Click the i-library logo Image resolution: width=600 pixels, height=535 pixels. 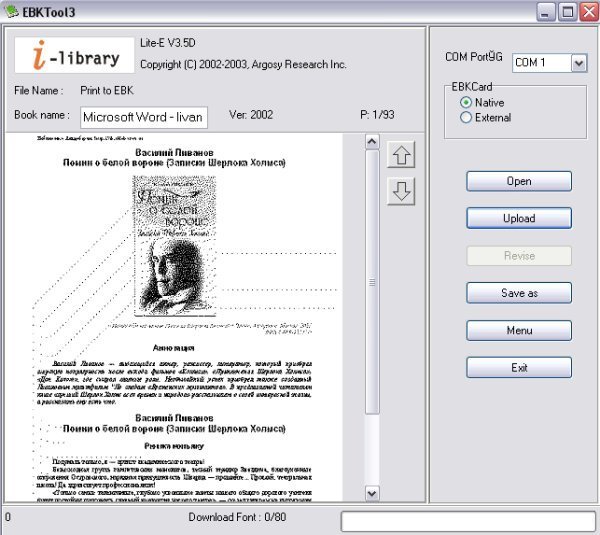click(75, 55)
